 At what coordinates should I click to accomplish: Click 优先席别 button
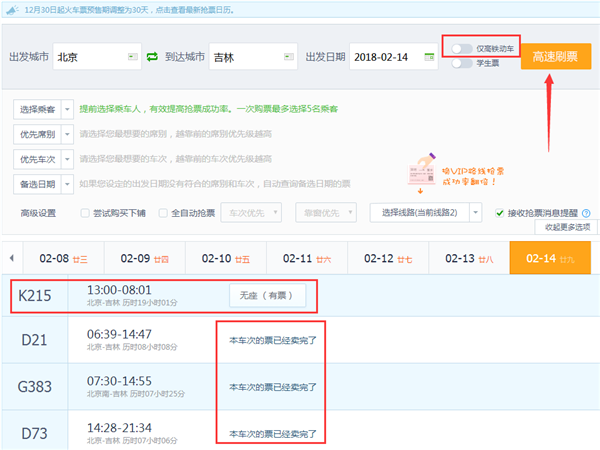pos(38,135)
